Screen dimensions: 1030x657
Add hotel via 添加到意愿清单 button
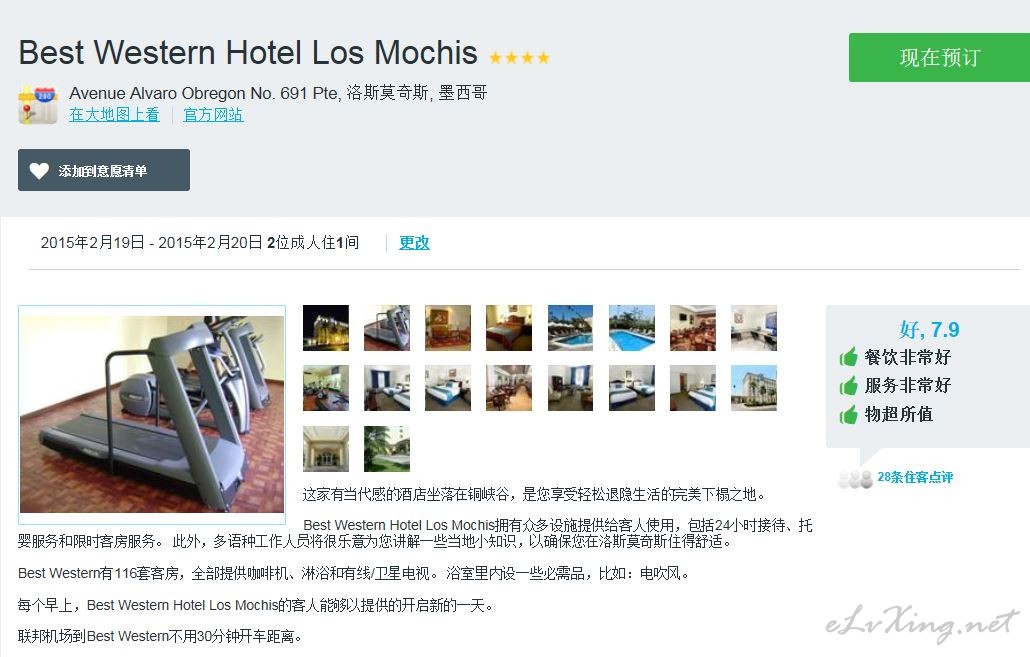104,170
